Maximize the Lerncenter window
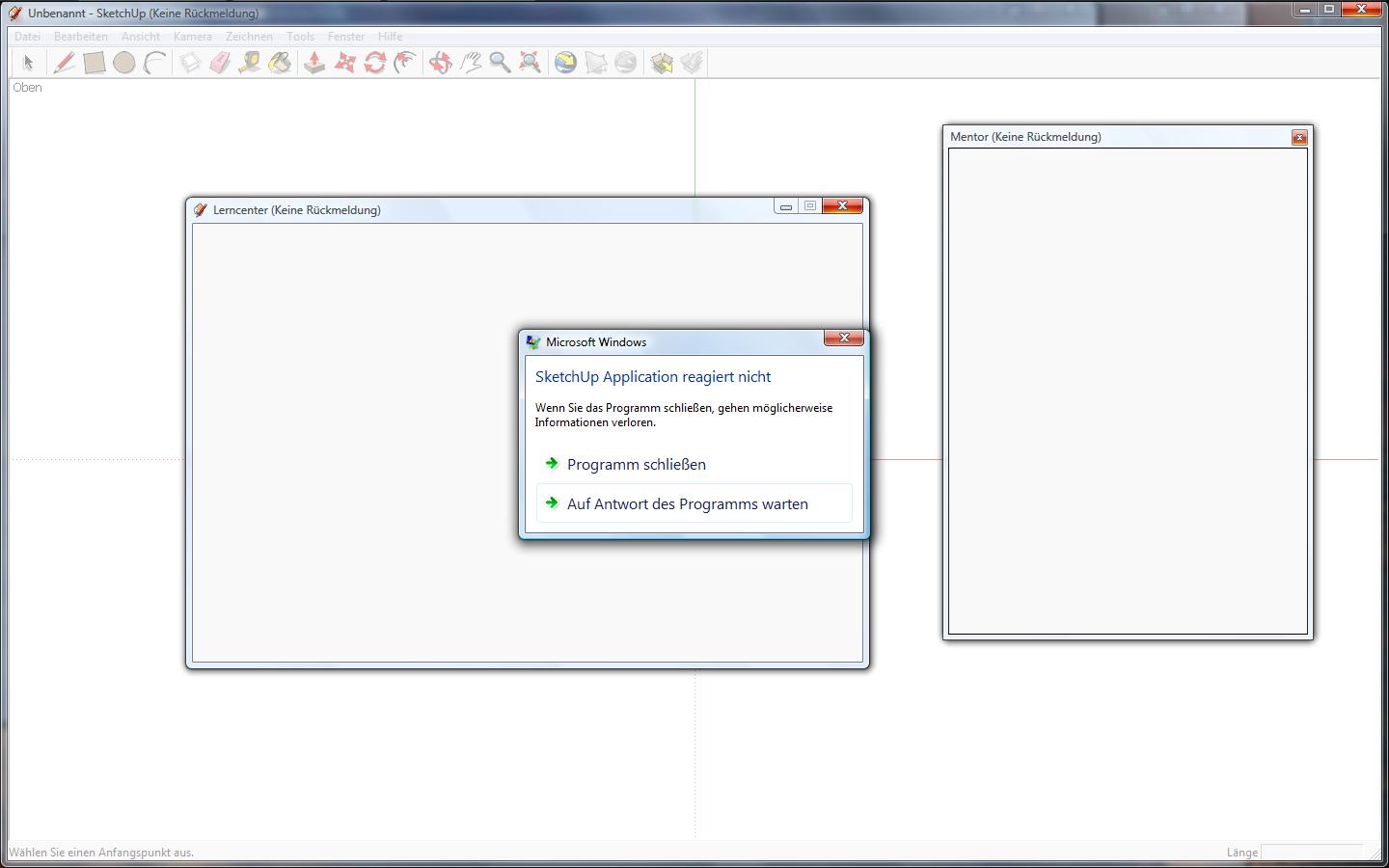1389x868 pixels. click(810, 205)
